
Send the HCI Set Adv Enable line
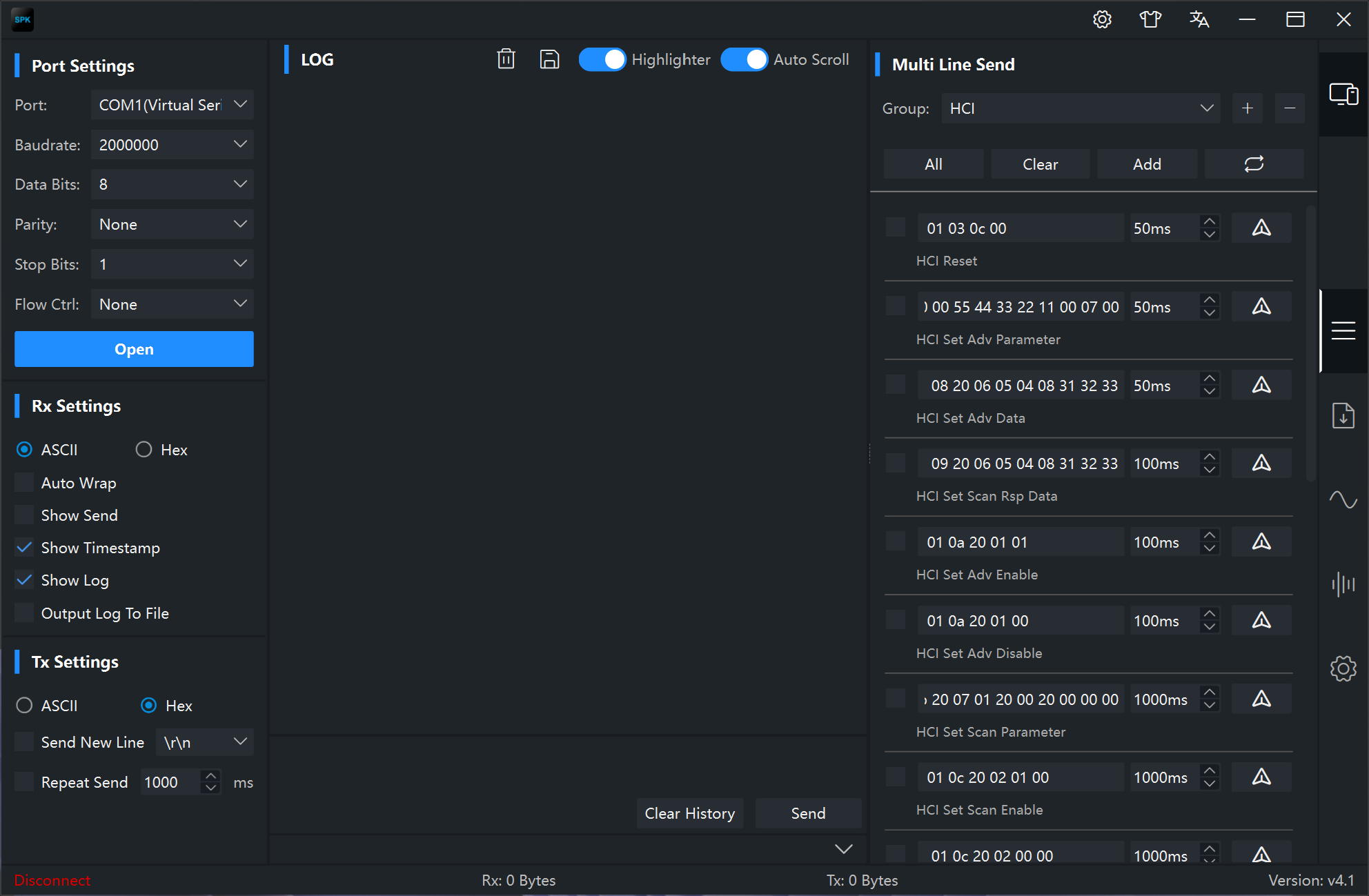(x=1261, y=541)
